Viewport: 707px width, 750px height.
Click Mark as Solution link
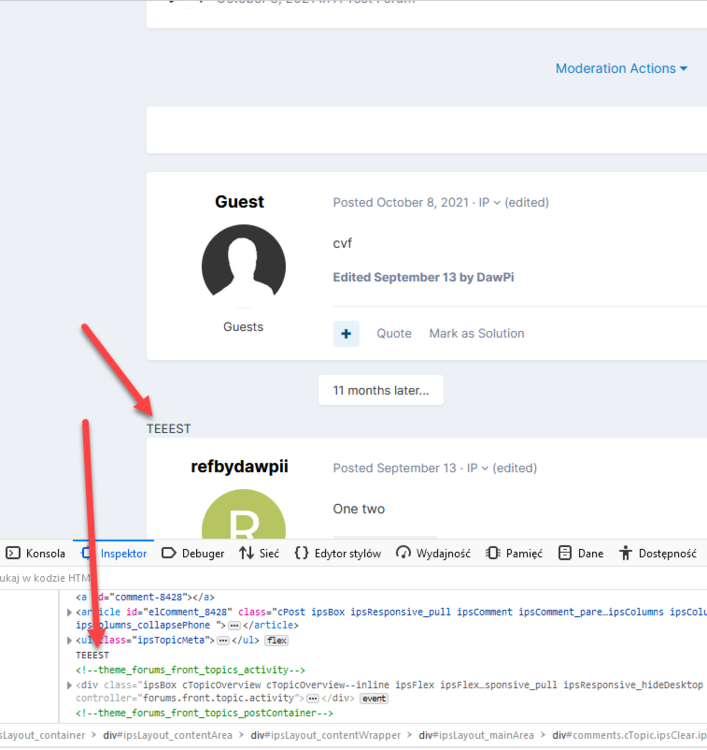tap(476, 334)
